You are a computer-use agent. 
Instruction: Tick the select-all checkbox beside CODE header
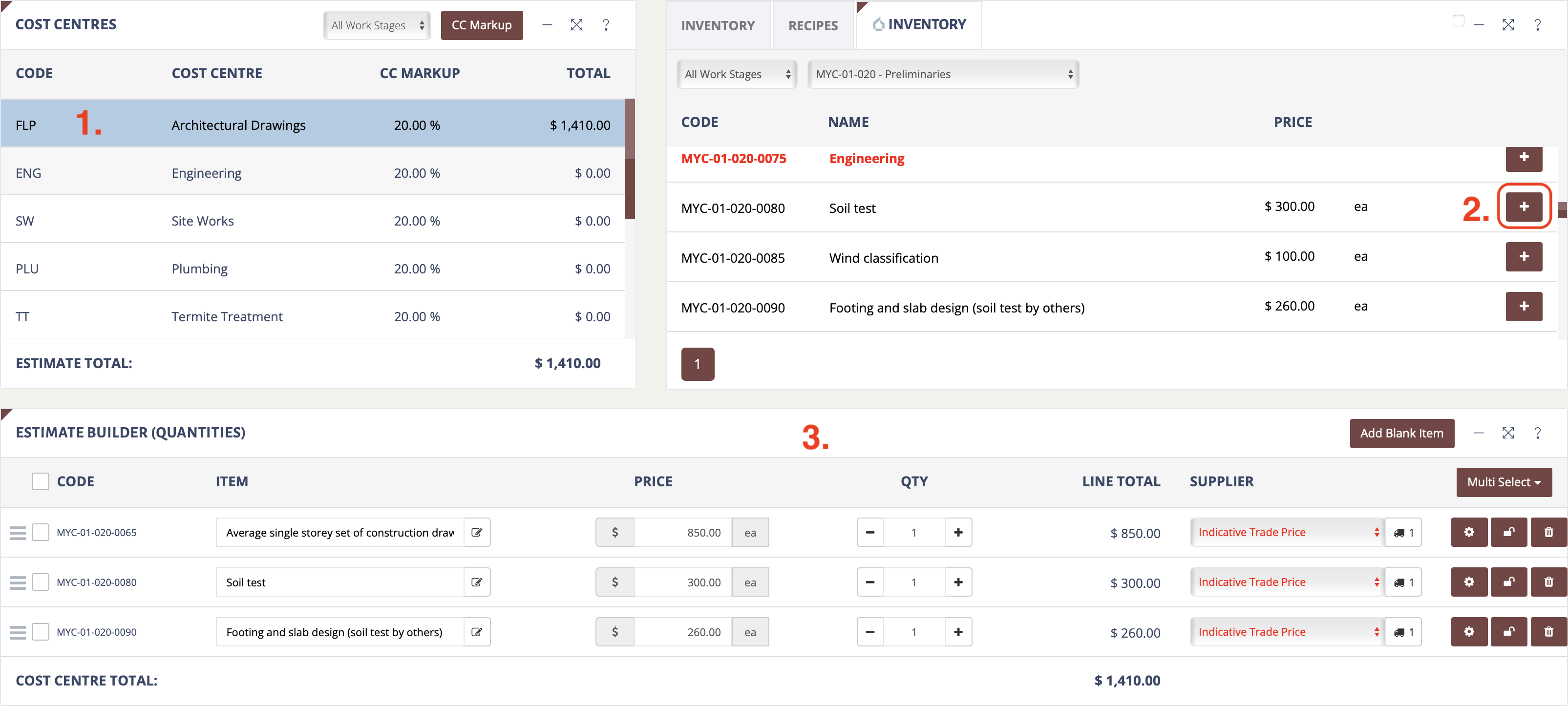(40, 481)
